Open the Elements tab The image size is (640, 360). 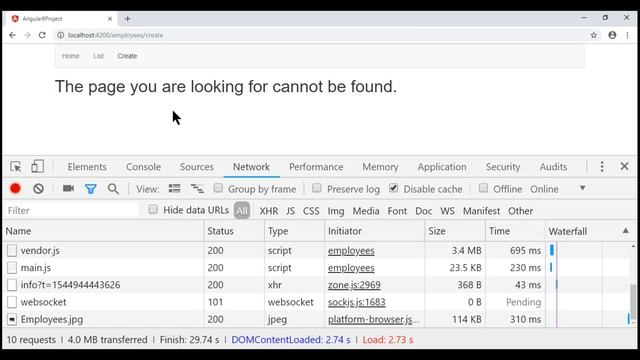87,167
